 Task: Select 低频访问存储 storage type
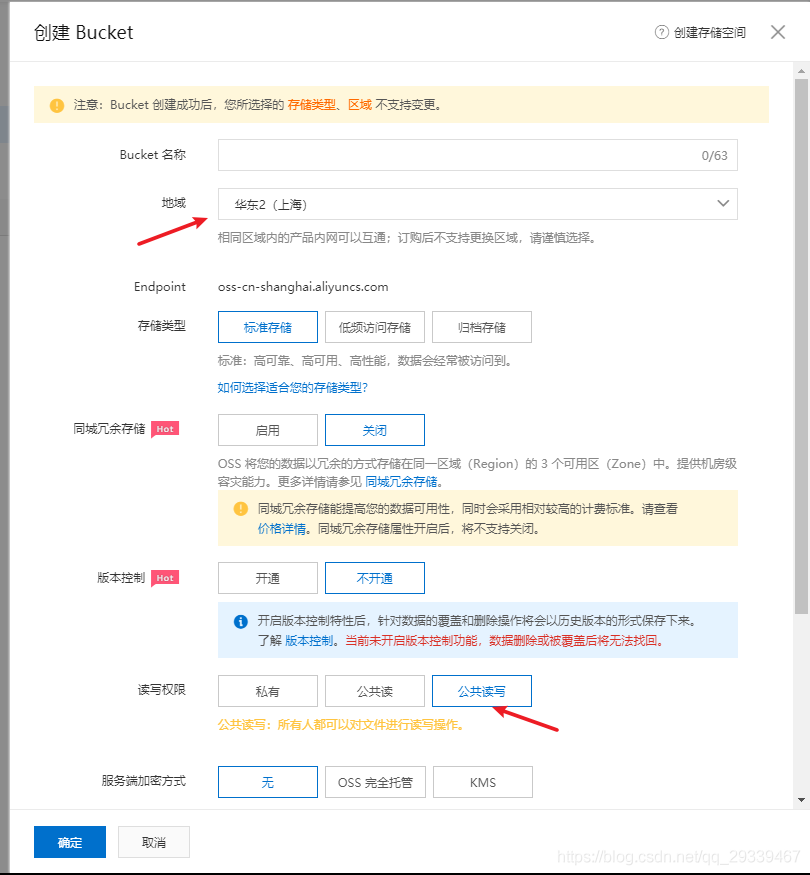[375, 327]
